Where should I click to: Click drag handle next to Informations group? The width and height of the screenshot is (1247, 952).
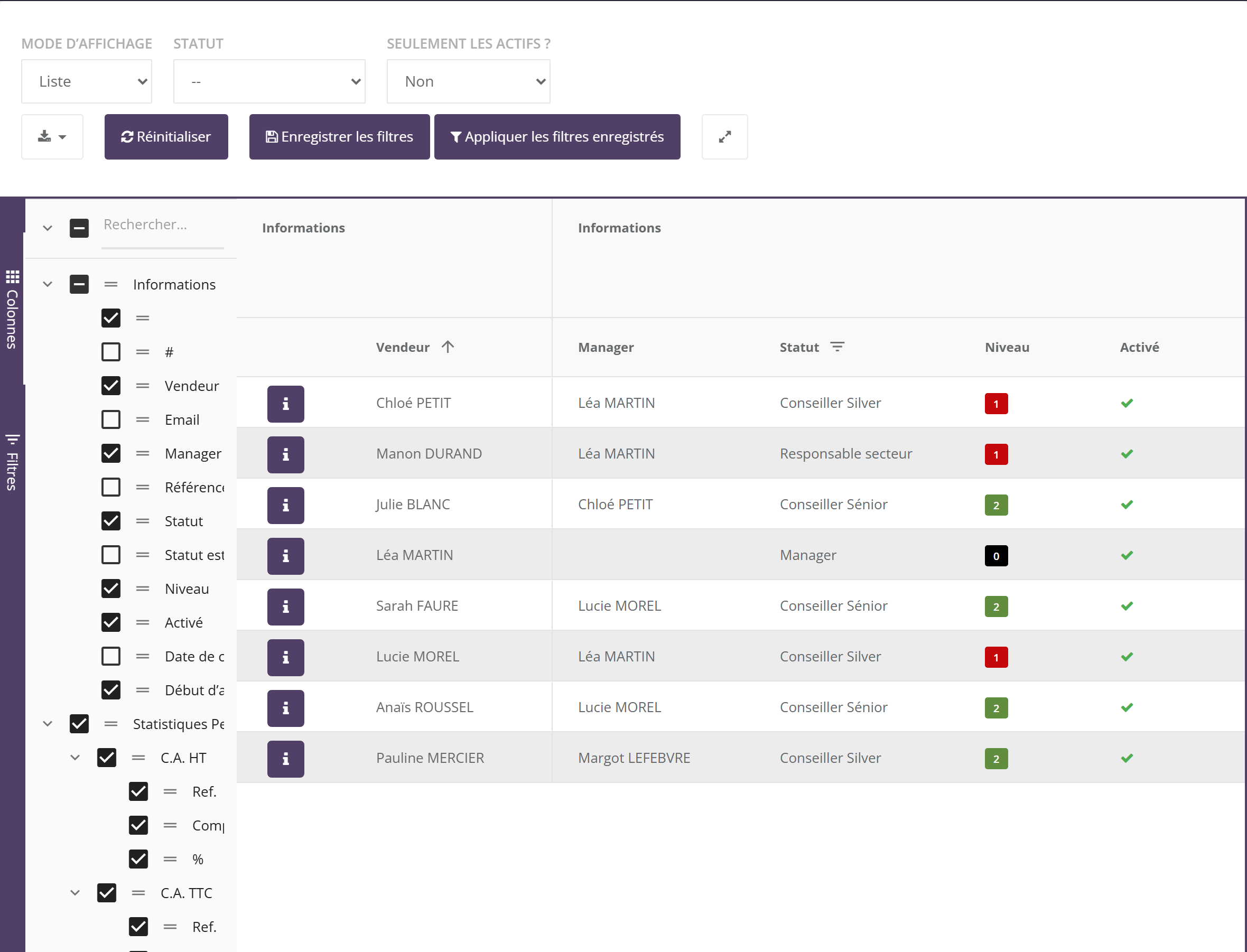pyautogui.click(x=111, y=284)
